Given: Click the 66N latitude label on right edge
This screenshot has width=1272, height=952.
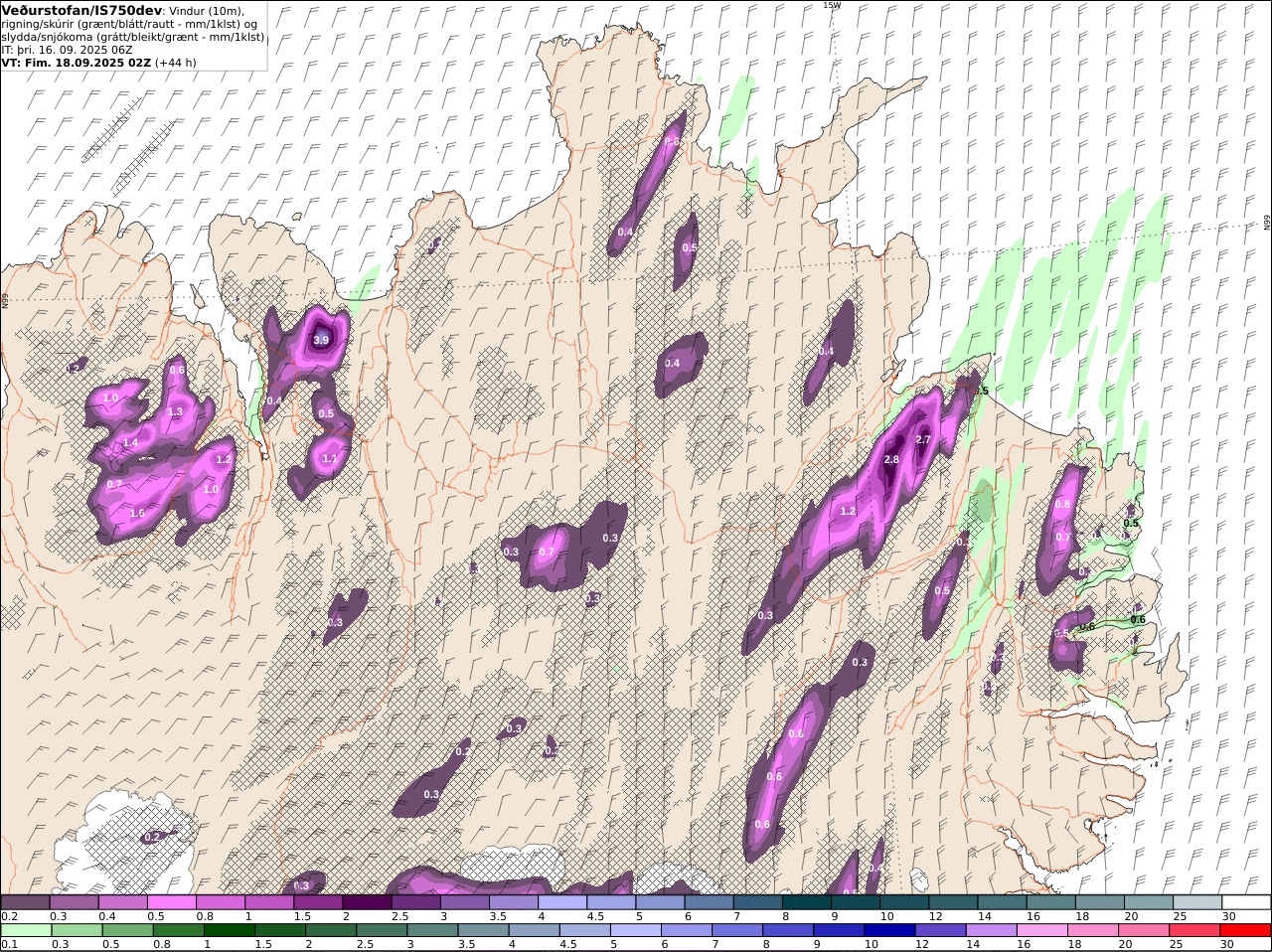Looking at the screenshot, I should coord(1267,223).
